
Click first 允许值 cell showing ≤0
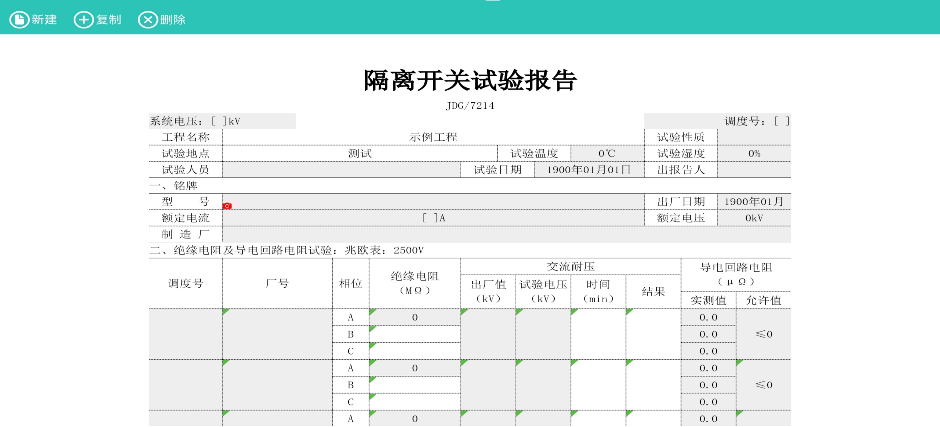763,334
